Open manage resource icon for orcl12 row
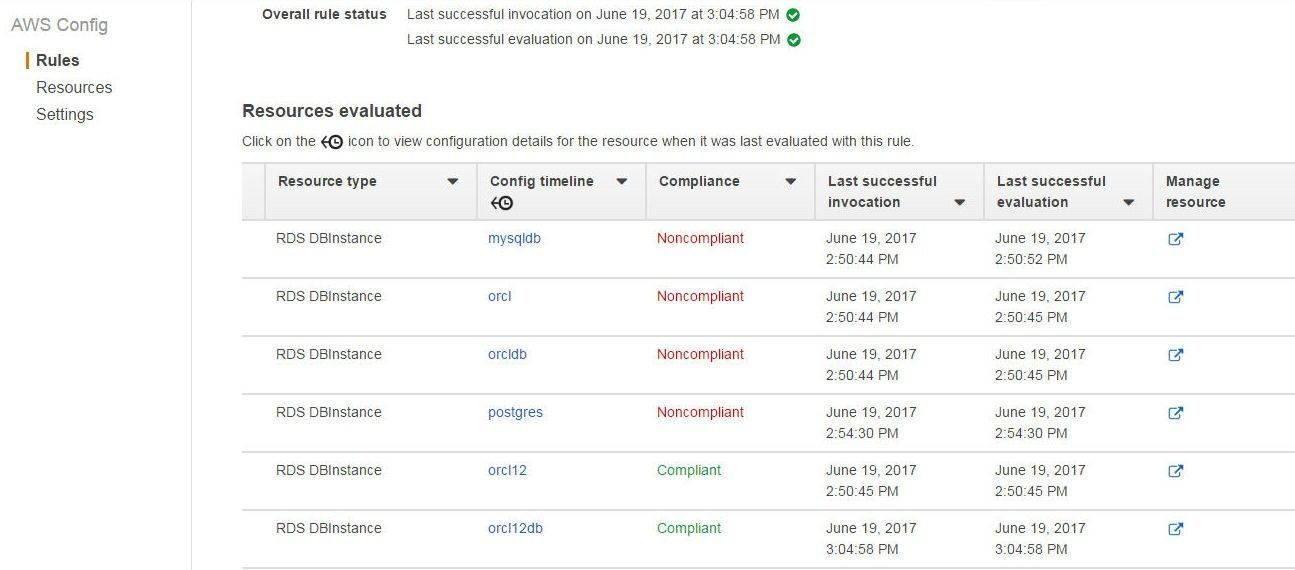This screenshot has height=570, width=1295. pos(1176,471)
